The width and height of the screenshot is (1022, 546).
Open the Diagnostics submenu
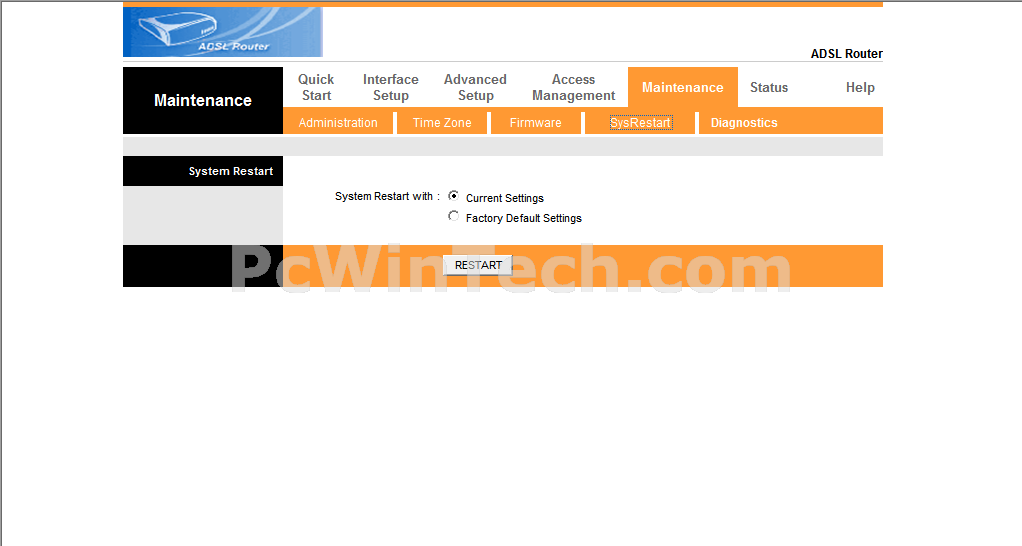[744, 122]
